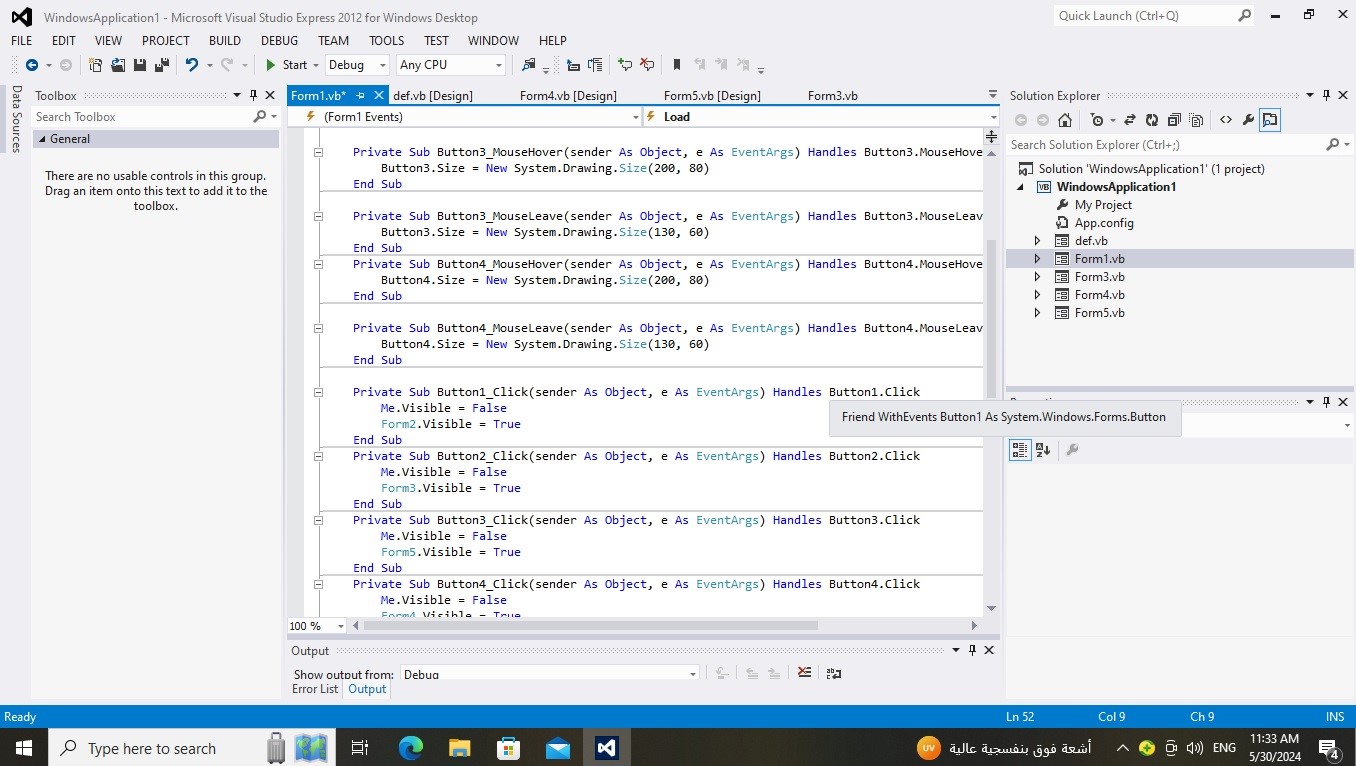The image size is (1356, 766).
Task: Toggle a bookmark with the bookmark icon
Action: pos(677,65)
